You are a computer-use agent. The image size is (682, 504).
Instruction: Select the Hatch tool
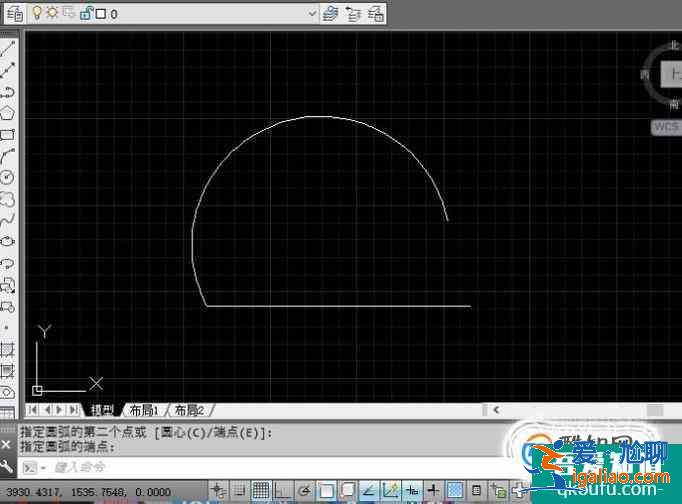click(7, 349)
